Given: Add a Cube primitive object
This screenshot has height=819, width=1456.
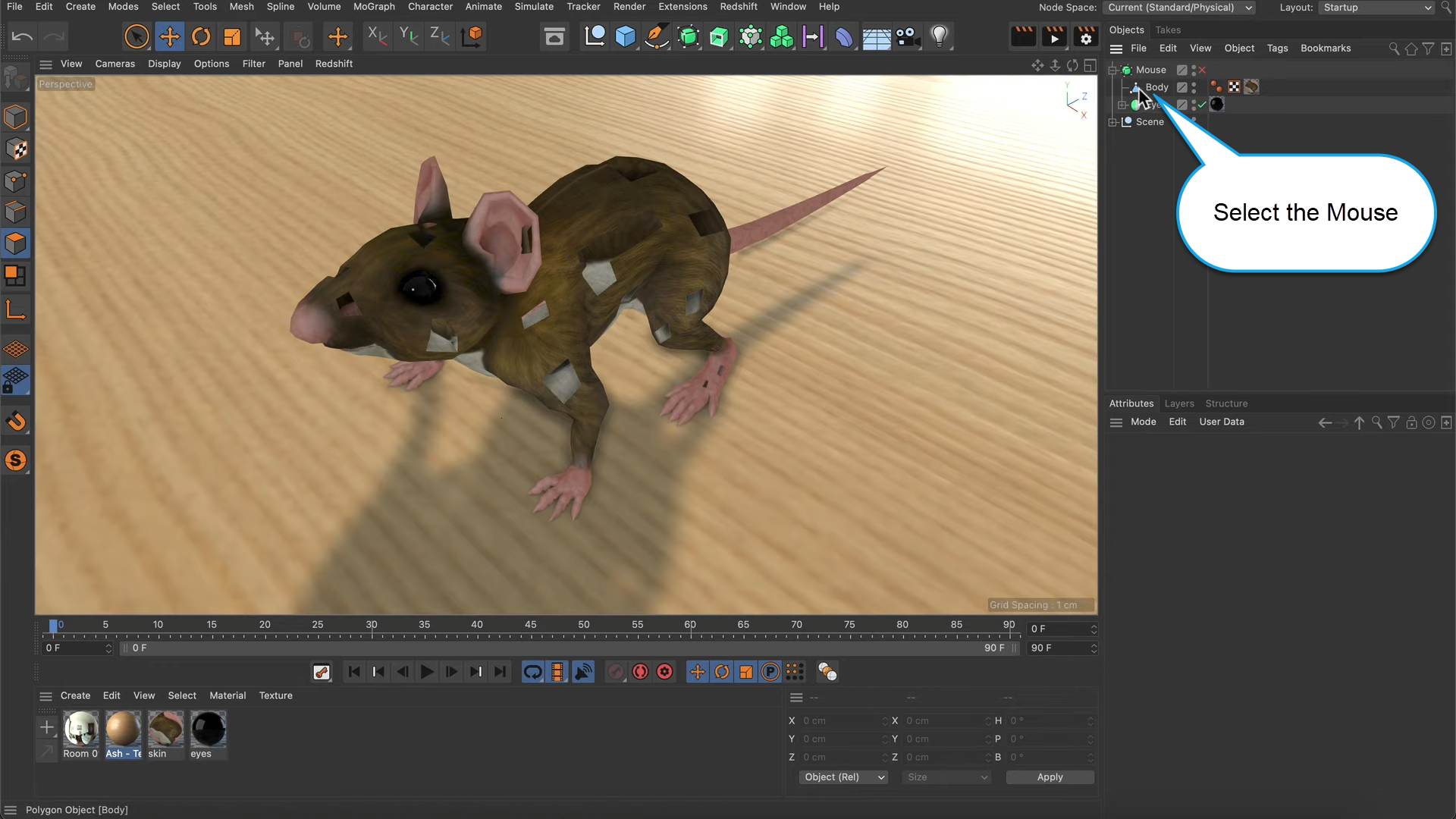Looking at the screenshot, I should [x=625, y=36].
